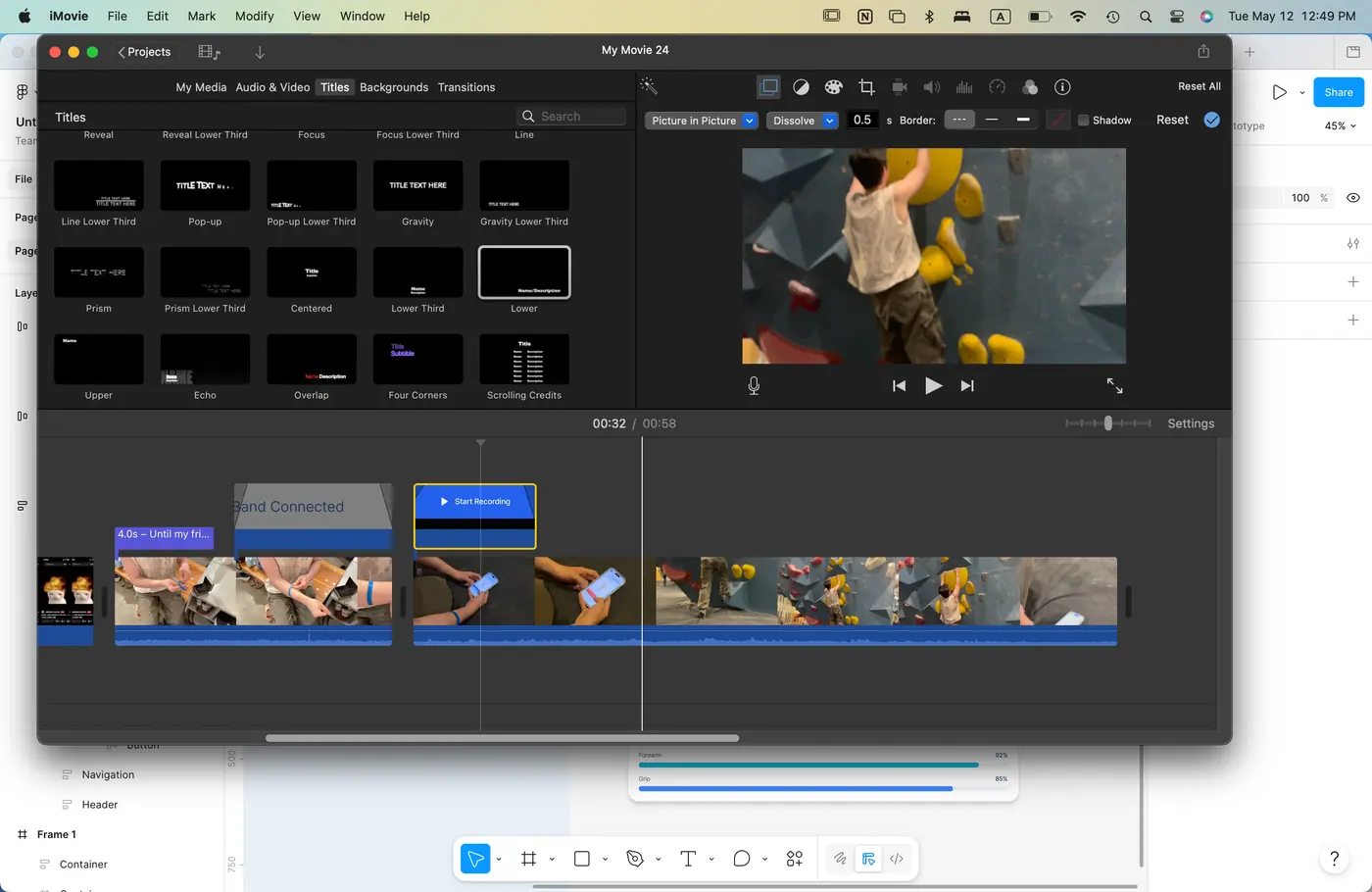
Task: Open Picture in Picture overlay dropdown
Action: [x=701, y=121]
